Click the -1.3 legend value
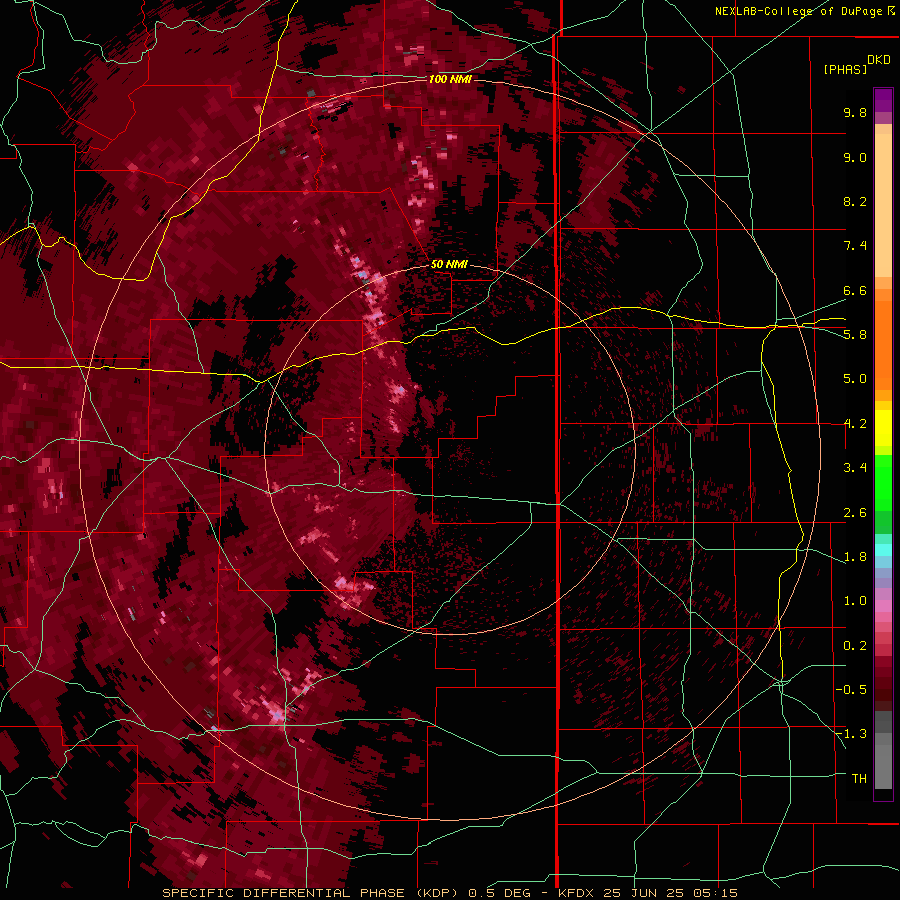Viewport: 900px width, 900px height. pyautogui.click(x=852, y=734)
